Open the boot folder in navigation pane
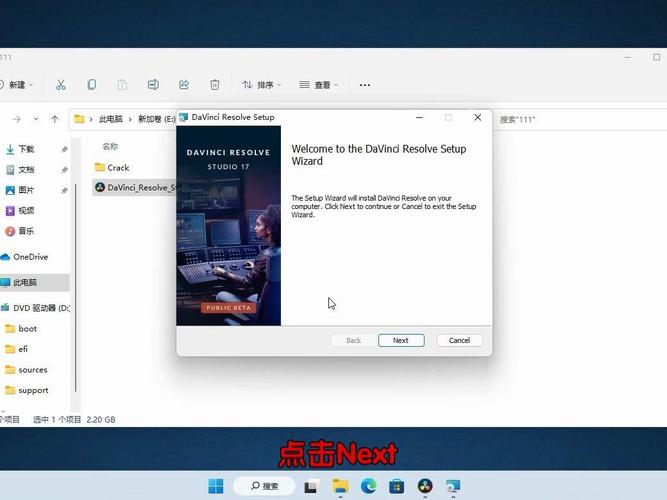Viewport: 667px width, 500px height. pos(21,329)
